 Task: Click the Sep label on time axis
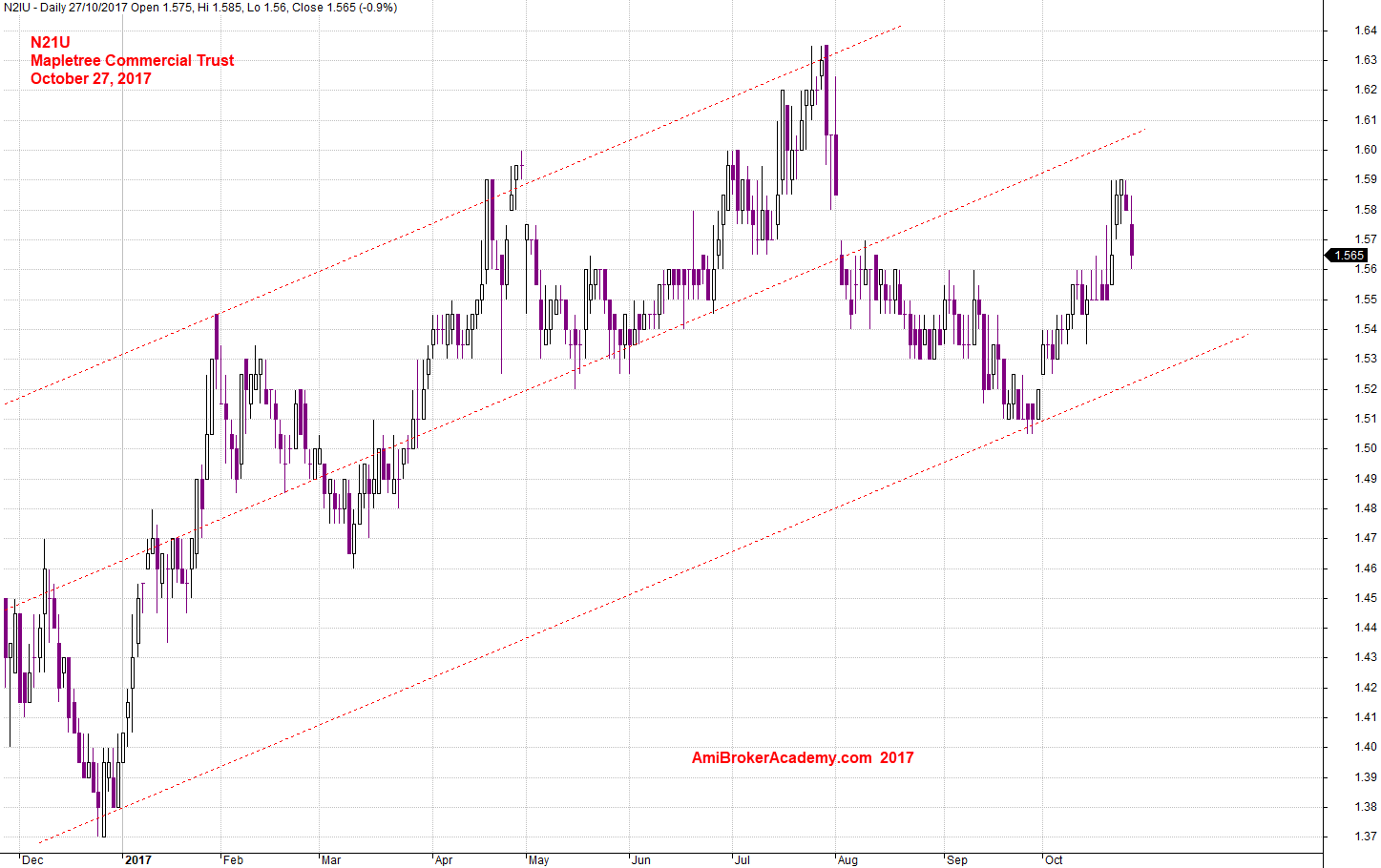[957, 860]
